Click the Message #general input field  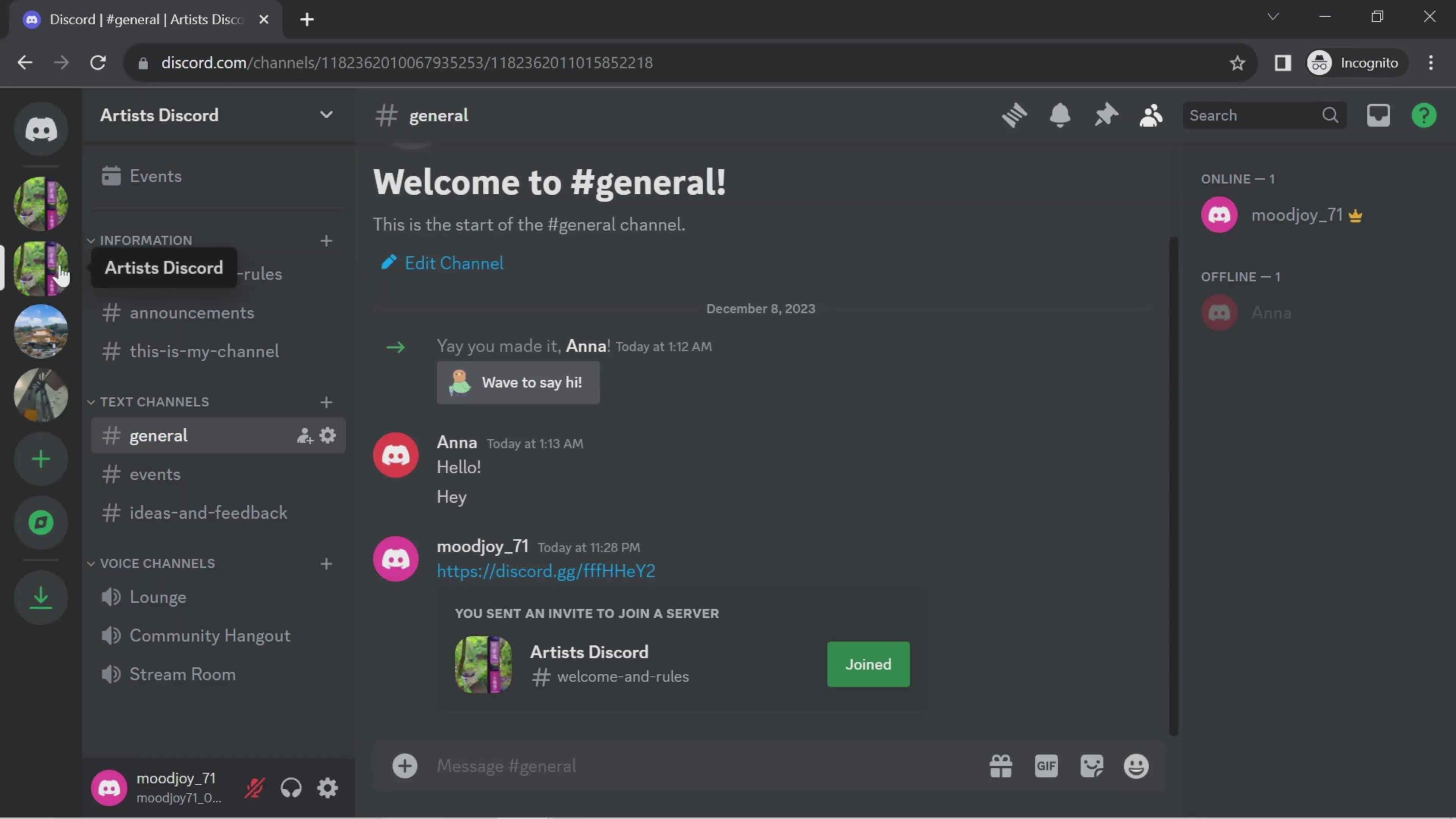[700, 766]
